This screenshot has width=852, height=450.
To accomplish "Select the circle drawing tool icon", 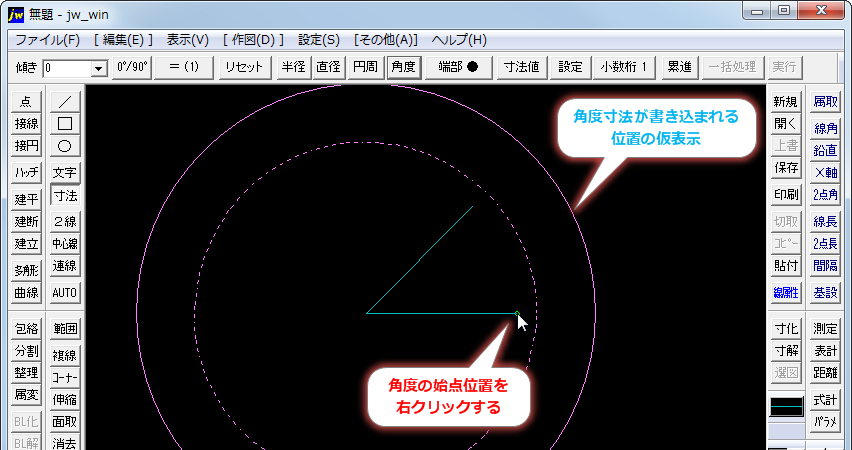I will [x=65, y=146].
